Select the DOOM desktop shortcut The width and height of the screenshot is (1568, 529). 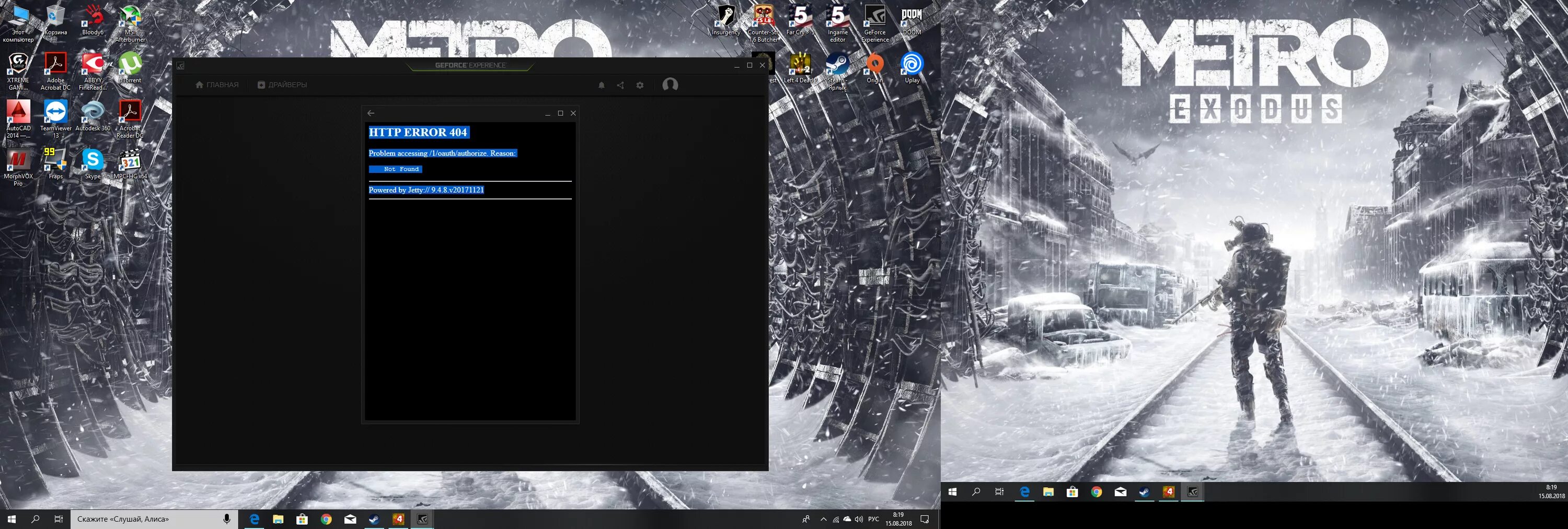click(x=912, y=20)
